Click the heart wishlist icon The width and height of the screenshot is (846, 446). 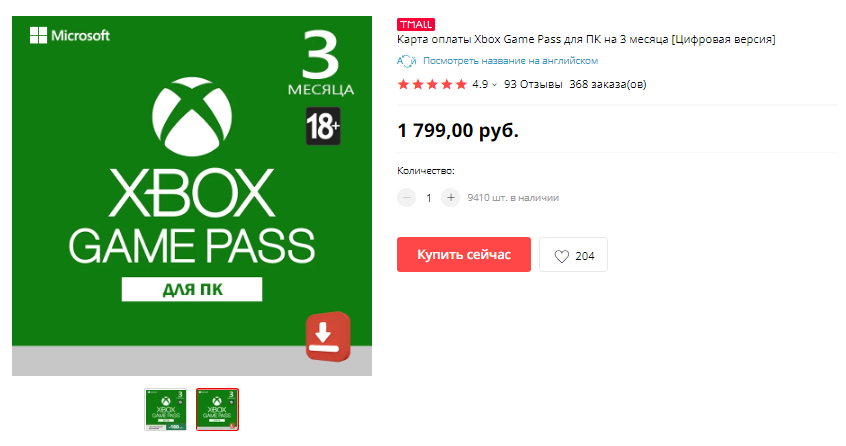coord(562,256)
